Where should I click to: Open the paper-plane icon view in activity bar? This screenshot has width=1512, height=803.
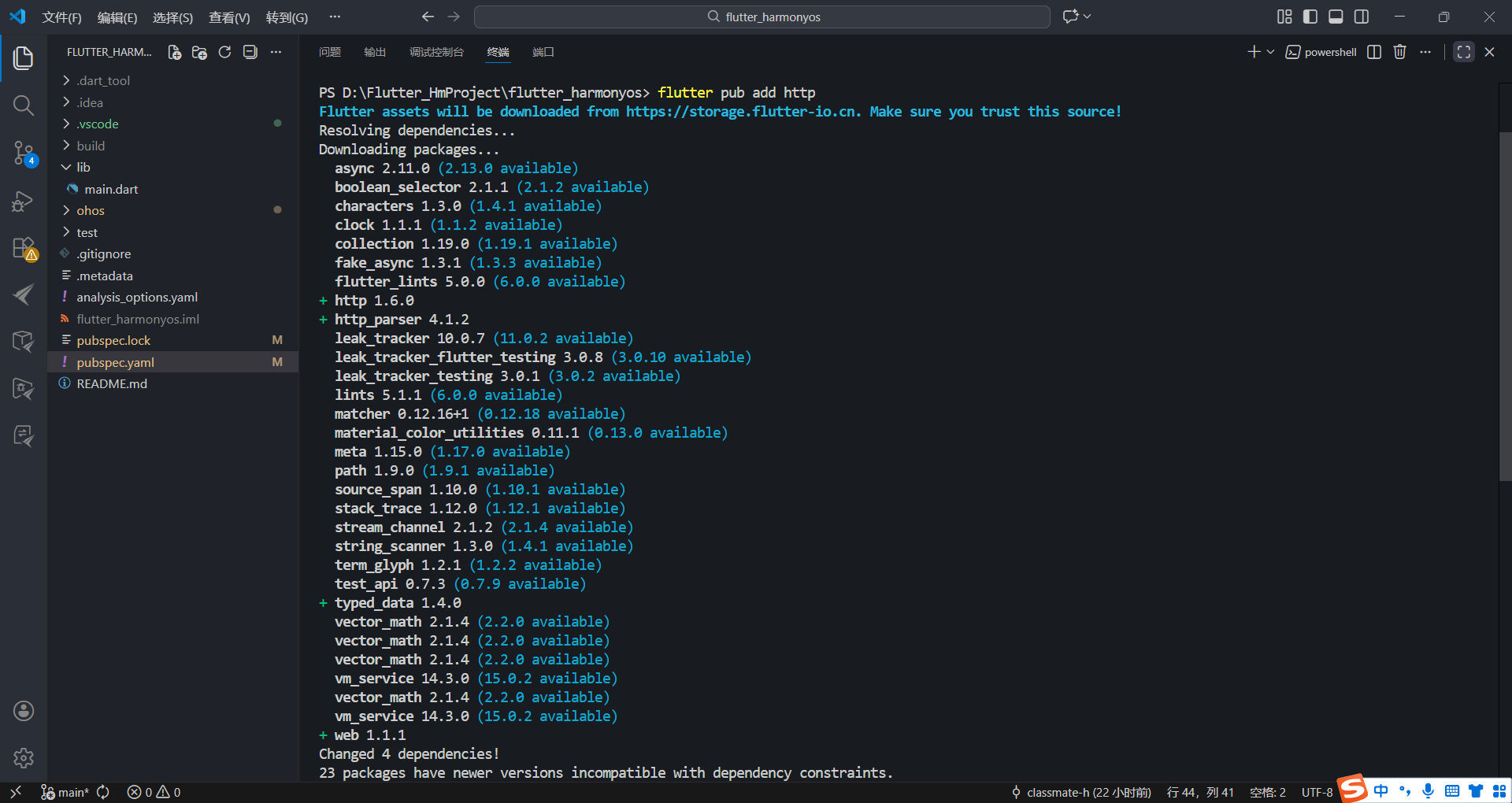point(24,294)
